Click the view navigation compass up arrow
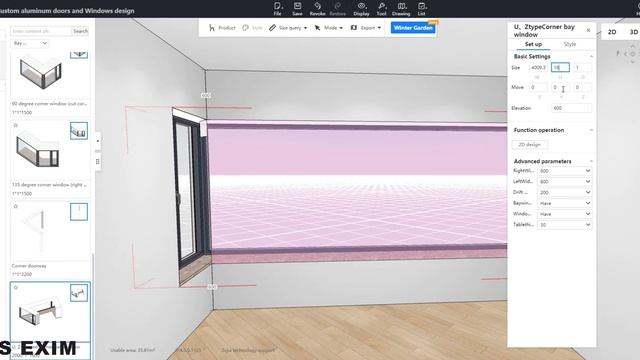 tap(633, 47)
